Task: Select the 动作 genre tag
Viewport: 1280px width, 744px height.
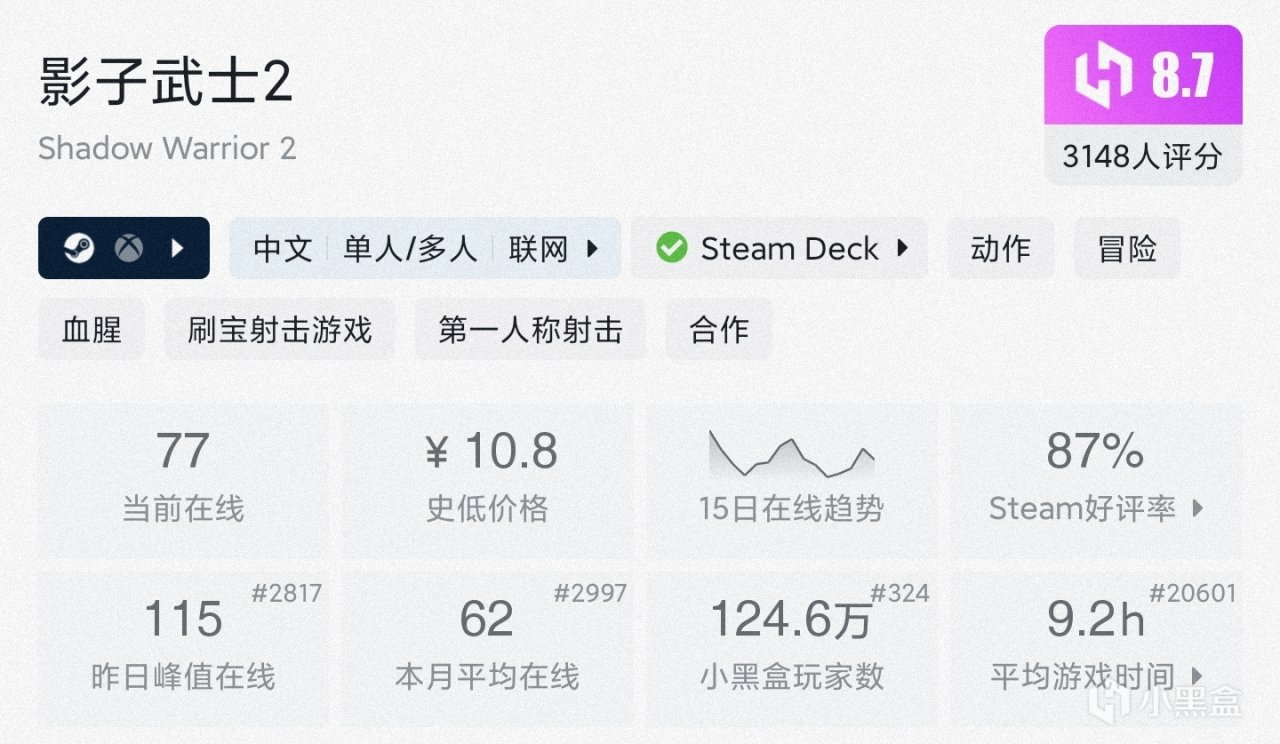Action: [x=1000, y=248]
